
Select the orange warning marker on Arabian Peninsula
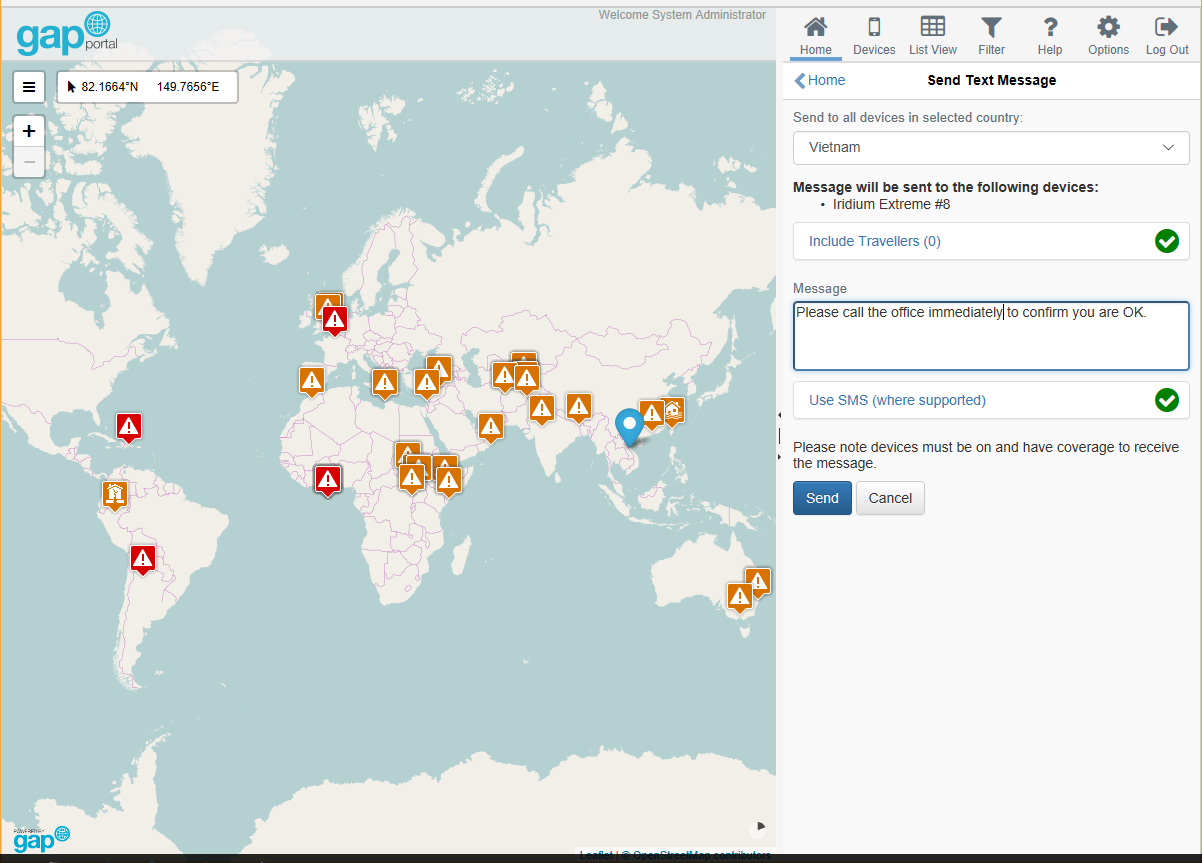[491, 428]
